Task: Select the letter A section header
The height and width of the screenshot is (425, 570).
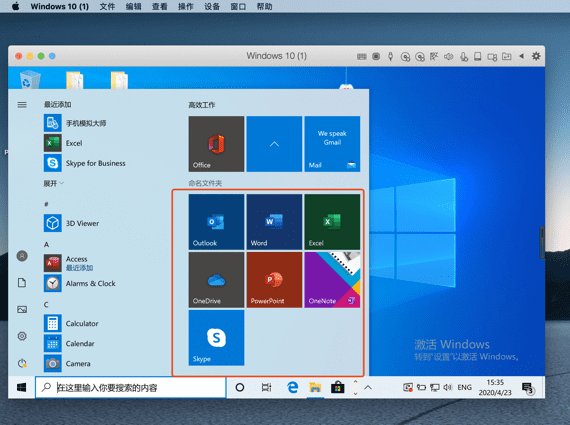Action: 47,244
